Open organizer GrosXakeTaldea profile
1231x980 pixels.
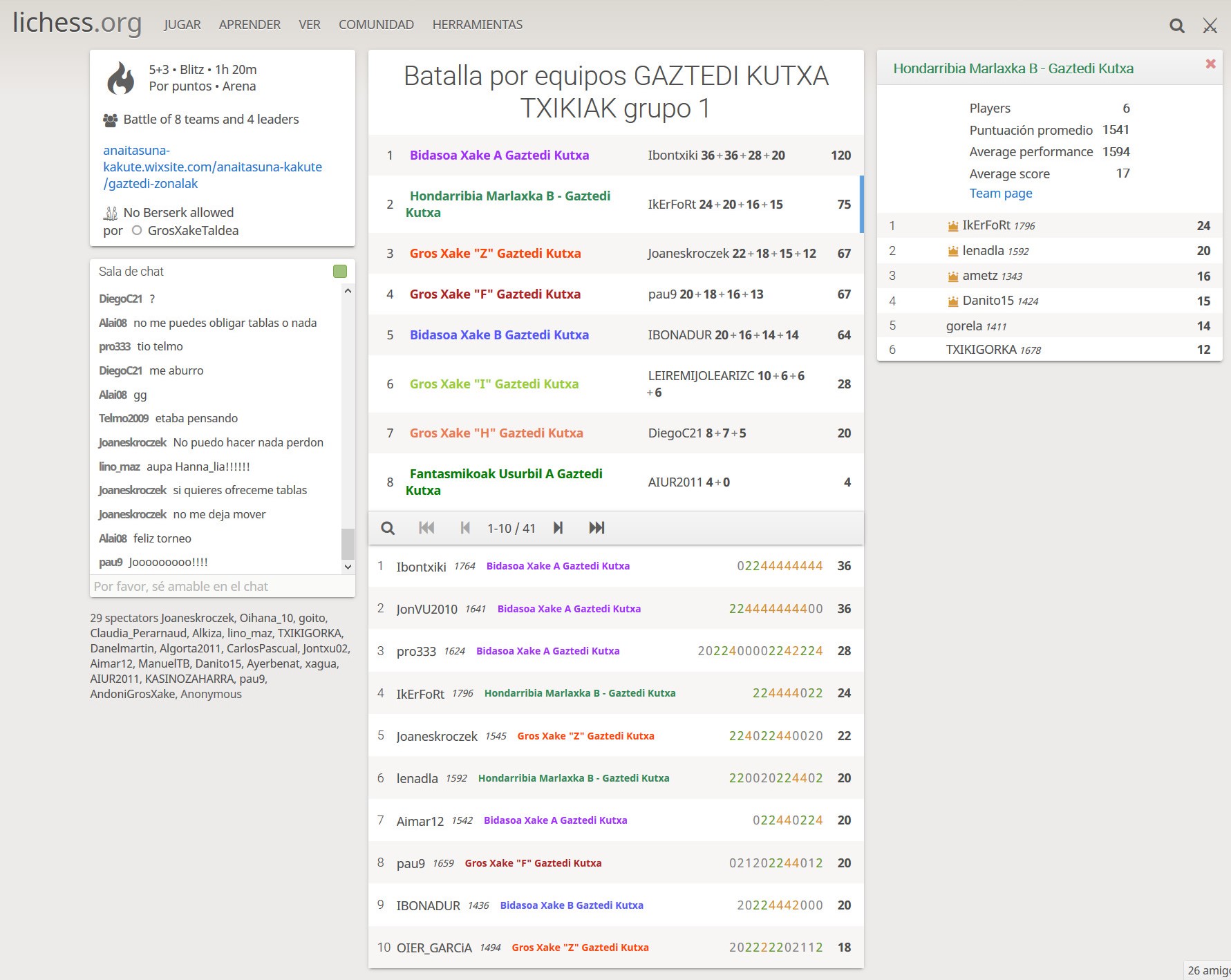(193, 231)
